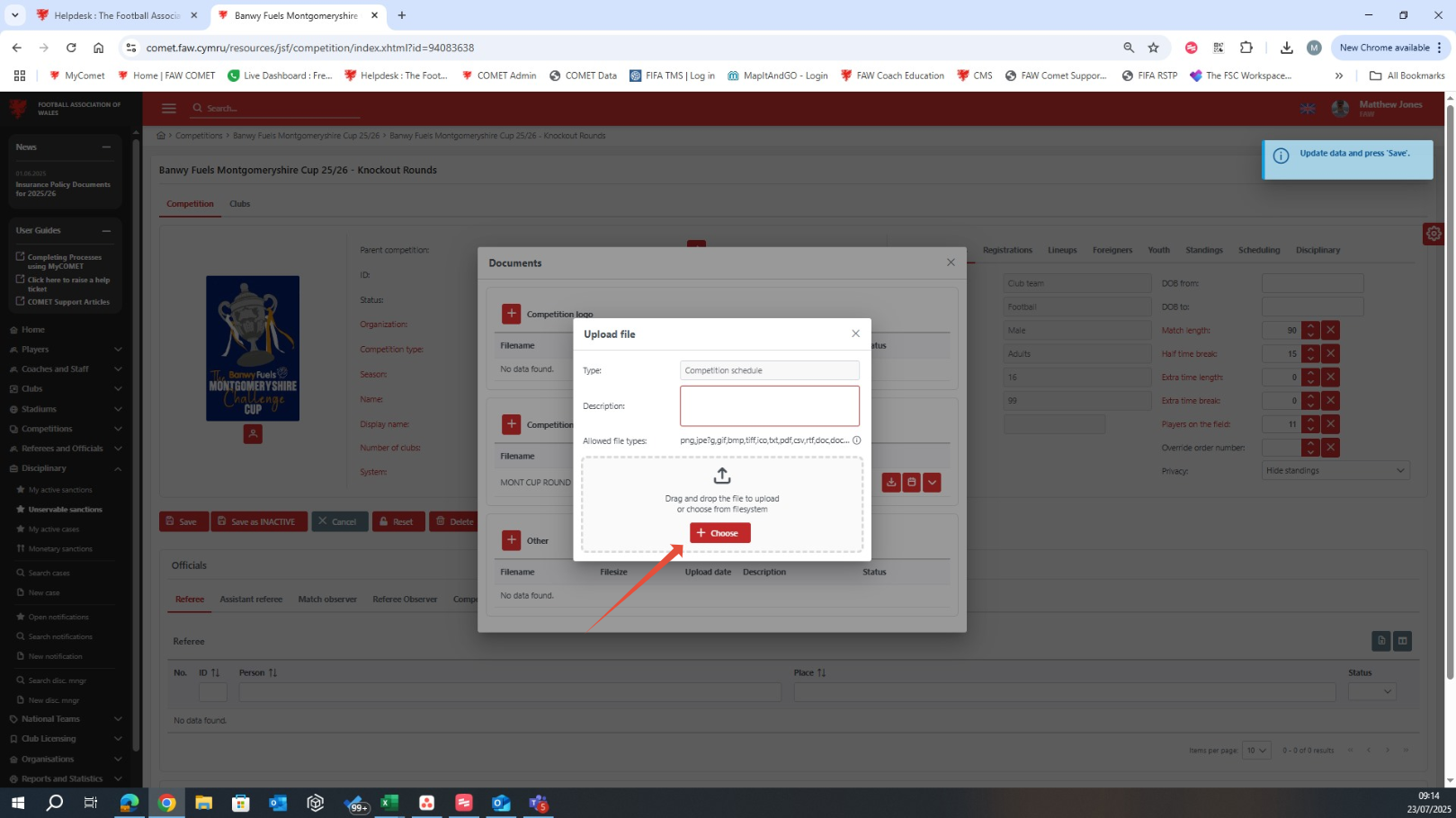Click the Reset button
The height and width of the screenshot is (818, 1456).
pyautogui.click(x=397, y=521)
